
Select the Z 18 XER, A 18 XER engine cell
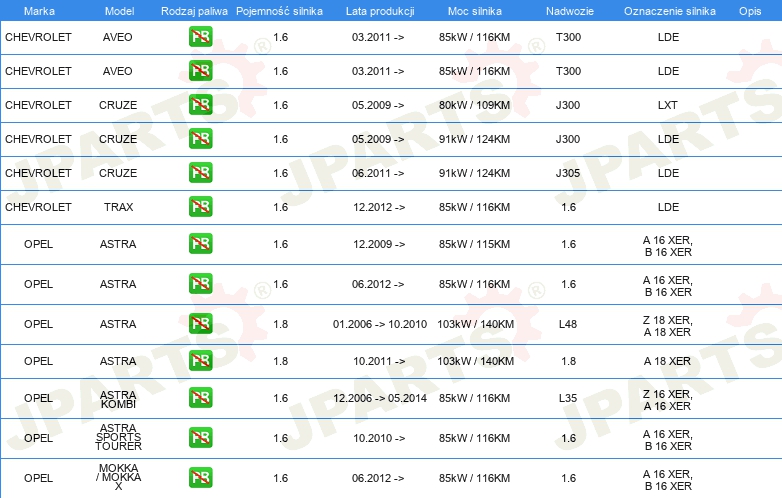click(668, 326)
